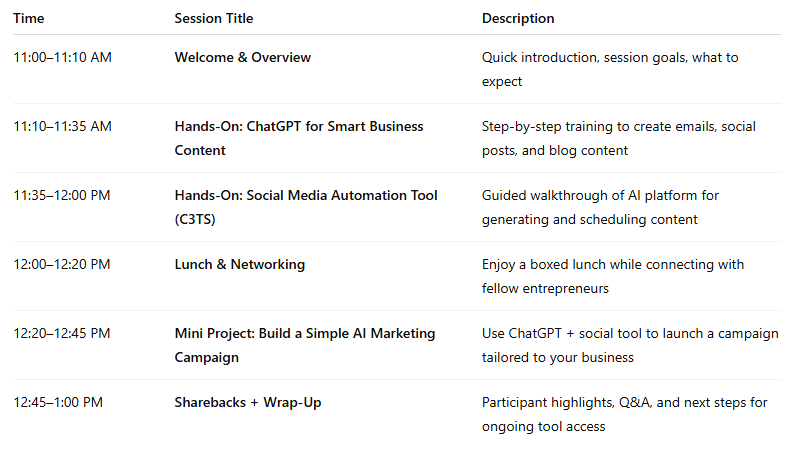The image size is (797, 462).
Task: Select the 11:00–11:10 AM time cell
Action: coord(62,58)
